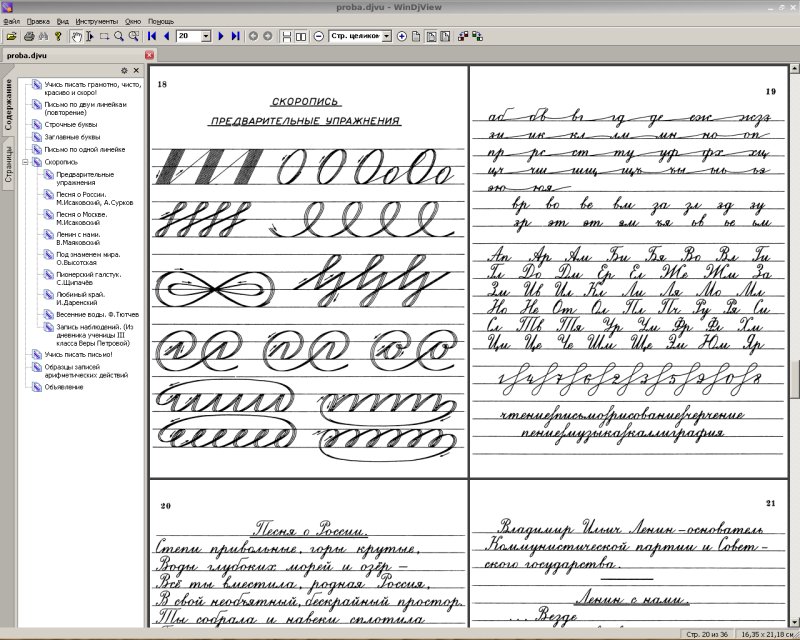Click the zoom in plus icon
Viewport: 800px width, 640px height.
(402, 36)
